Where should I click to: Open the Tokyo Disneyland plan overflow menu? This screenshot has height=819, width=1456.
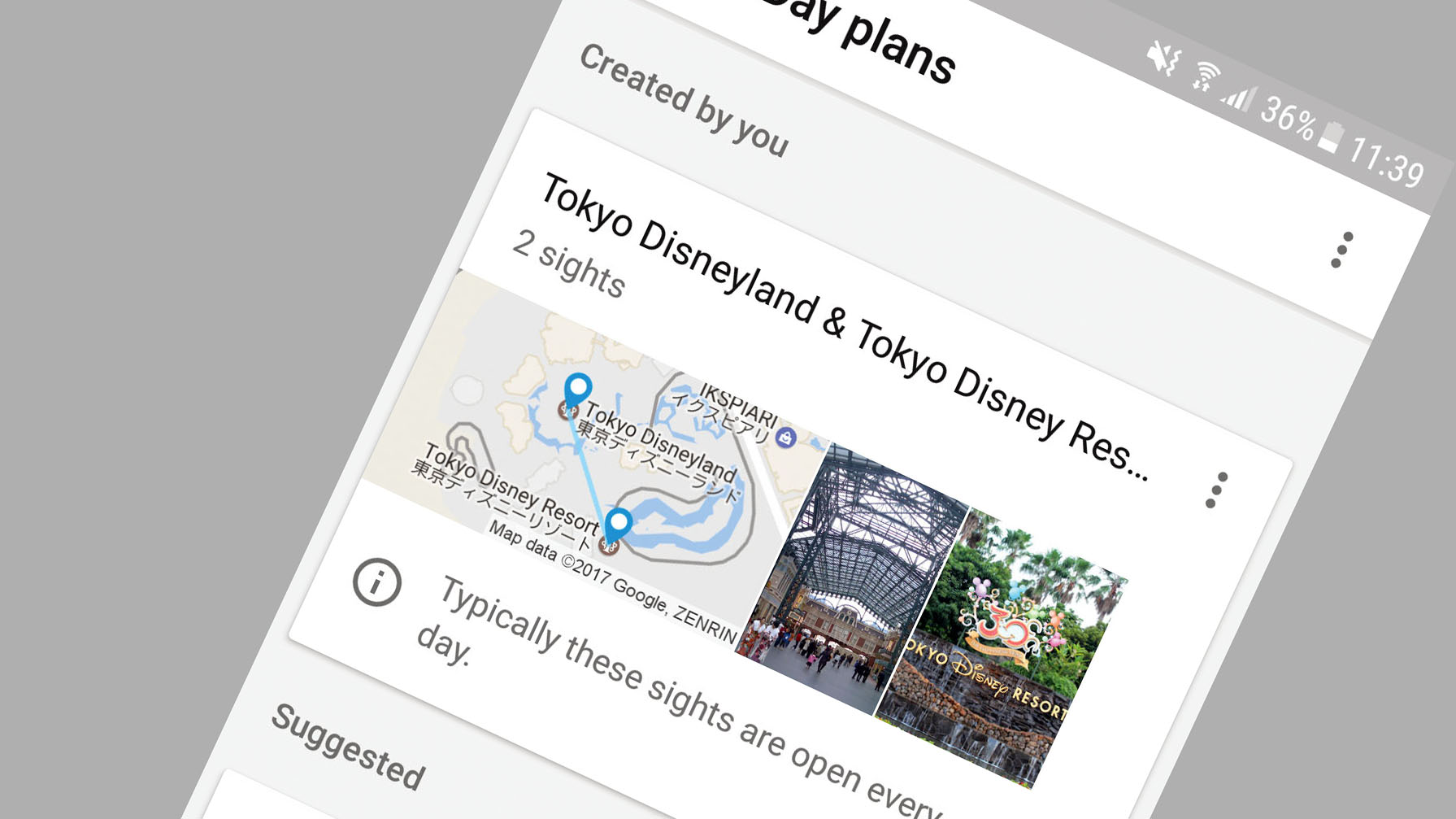click(x=1341, y=250)
